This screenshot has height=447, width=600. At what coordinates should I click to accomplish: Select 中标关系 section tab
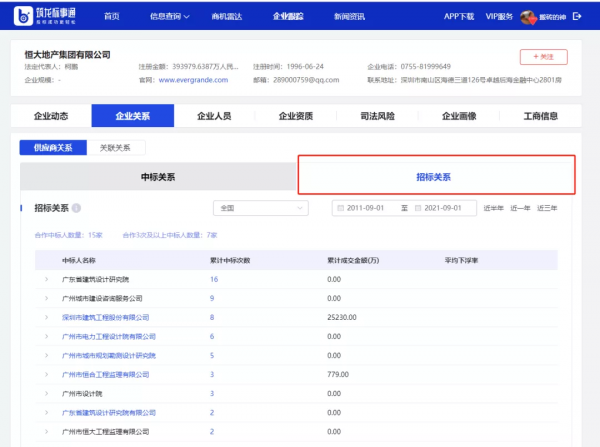tap(158, 177)
